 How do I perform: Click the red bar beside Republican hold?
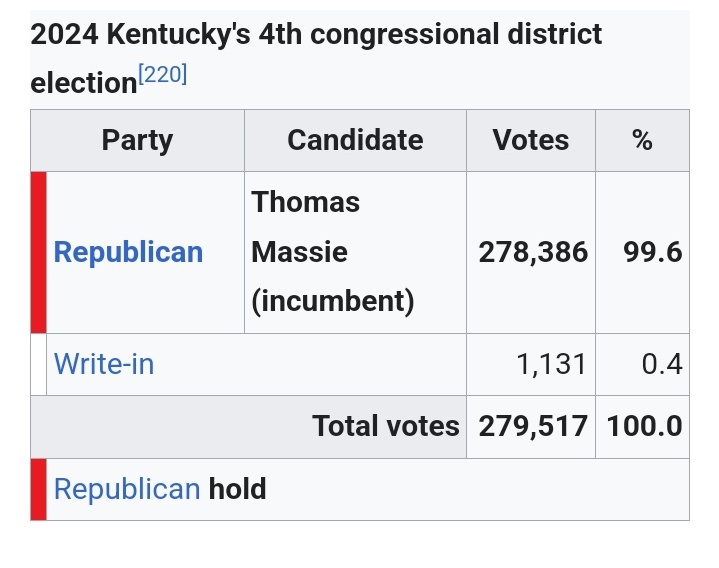click(x=39, y=489)
